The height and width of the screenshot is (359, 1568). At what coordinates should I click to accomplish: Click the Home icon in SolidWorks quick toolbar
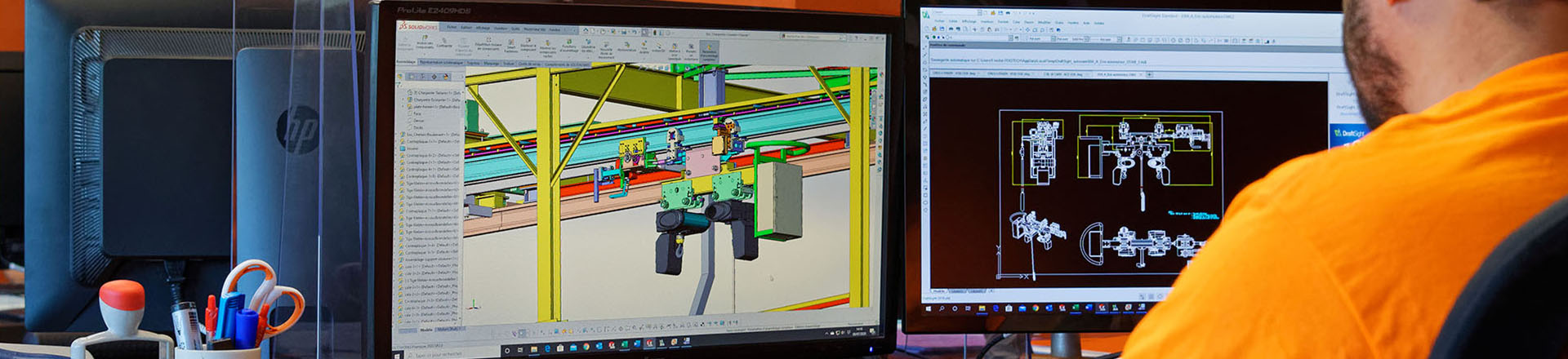586,31
